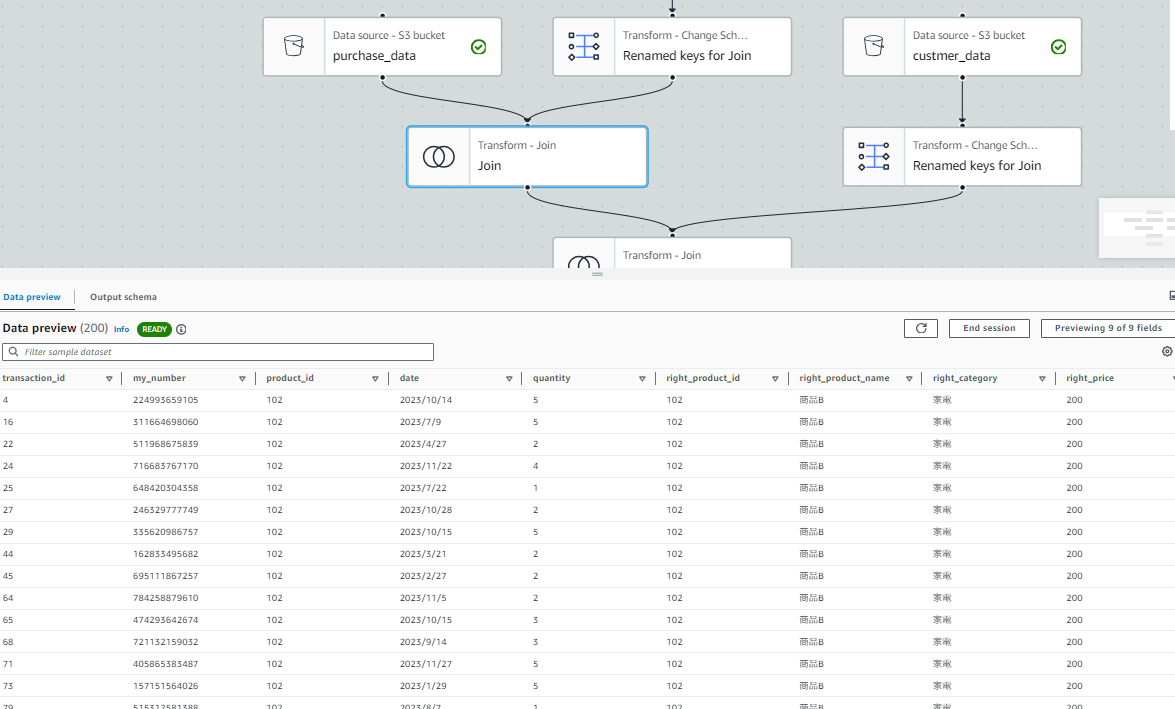Click the transaction_id column header
Screen dimensions: 1175x709
[34, 378]
